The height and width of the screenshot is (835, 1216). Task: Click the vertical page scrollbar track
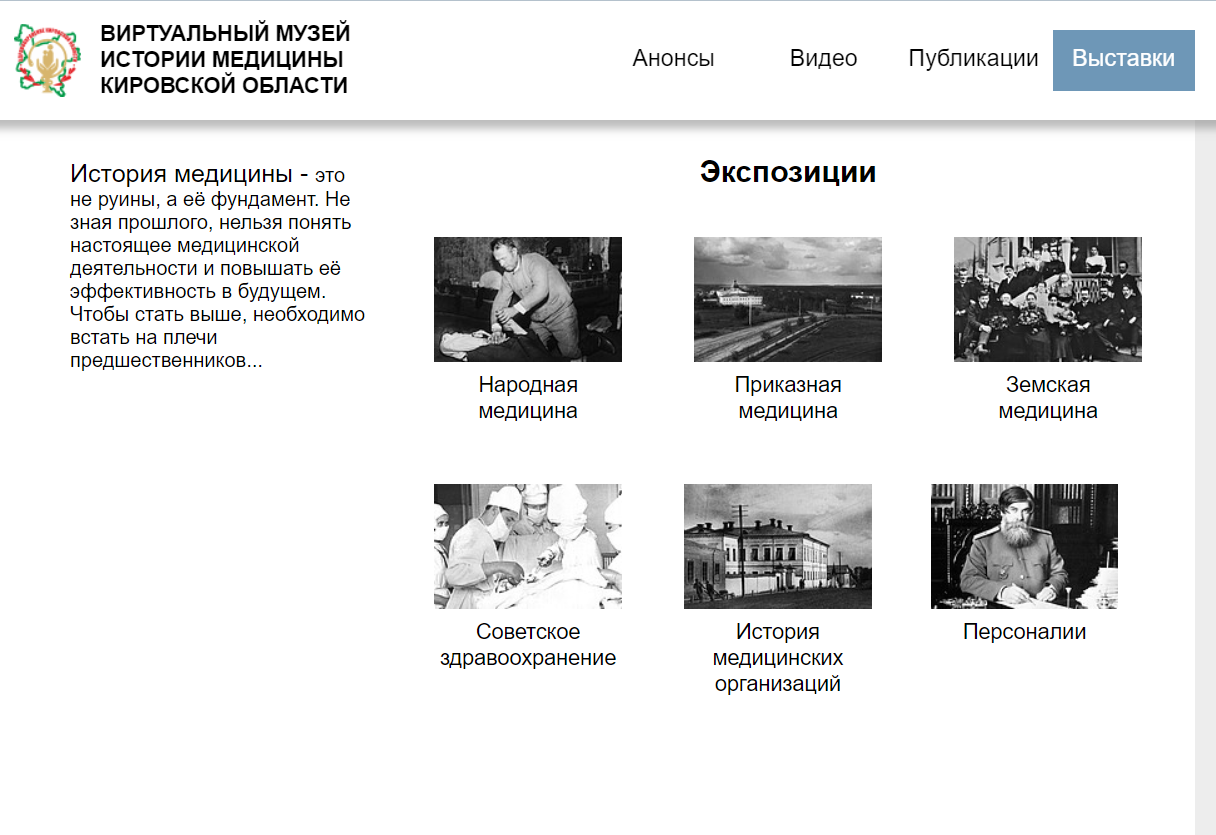1205,480
